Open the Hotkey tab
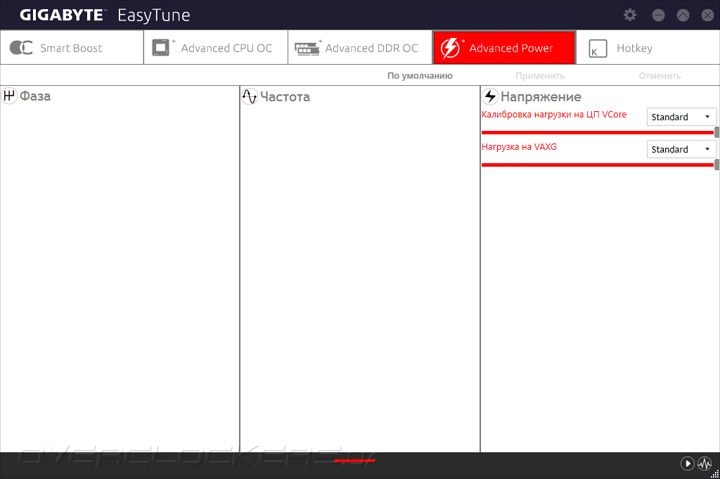 pyautogui.click(x=648, y=48)
